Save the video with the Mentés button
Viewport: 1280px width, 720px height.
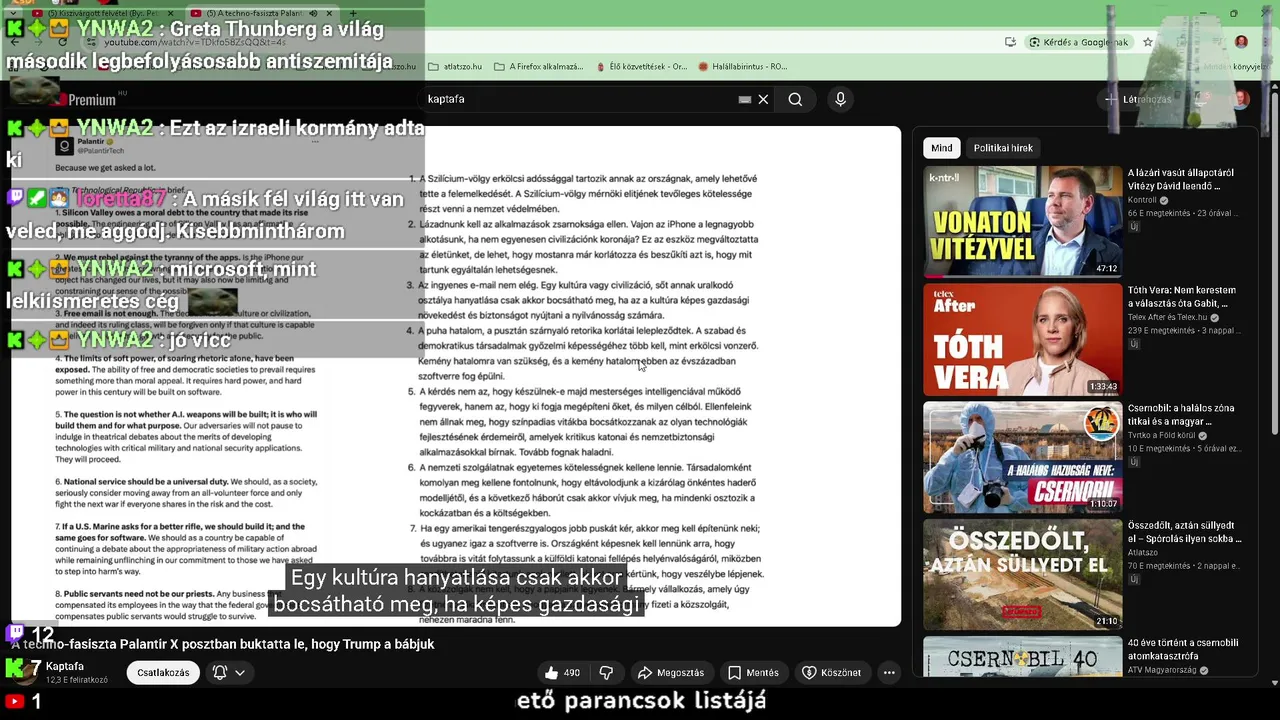click(754, 673)
